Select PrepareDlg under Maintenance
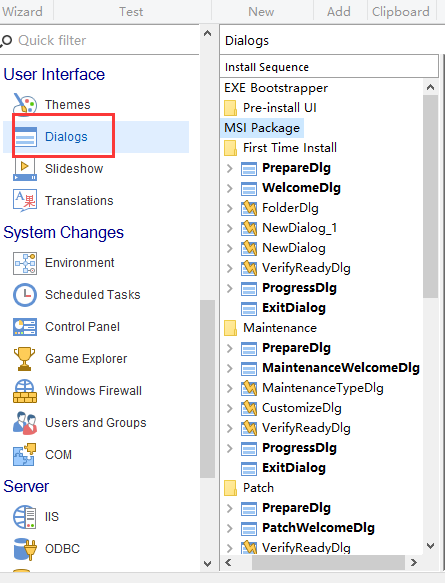The height and width of the screenshot is (583, 445). coord(296,348)
